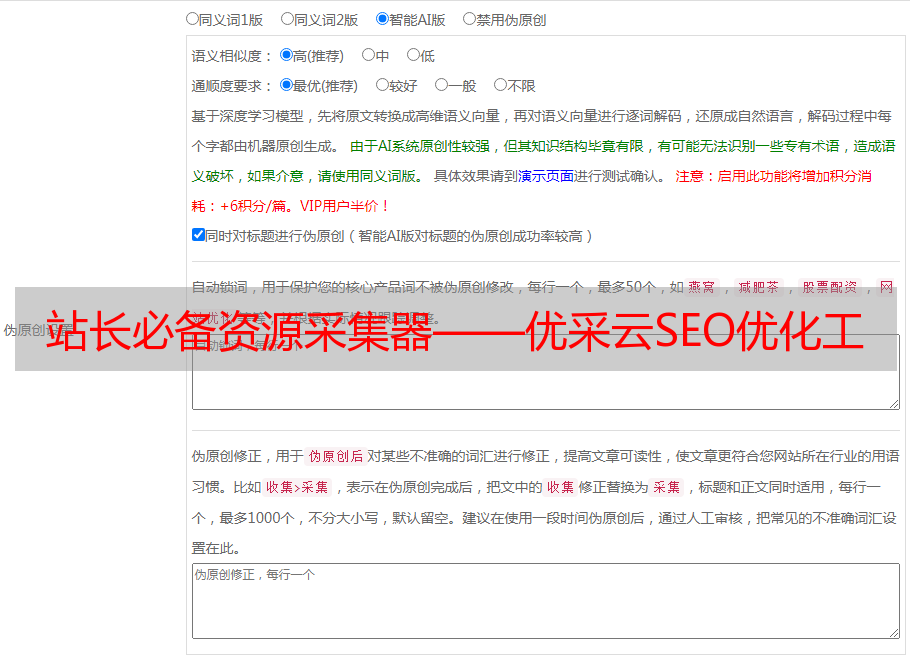
Task: Click the red VIP用户半价 notice text
Action: [344, 206]
